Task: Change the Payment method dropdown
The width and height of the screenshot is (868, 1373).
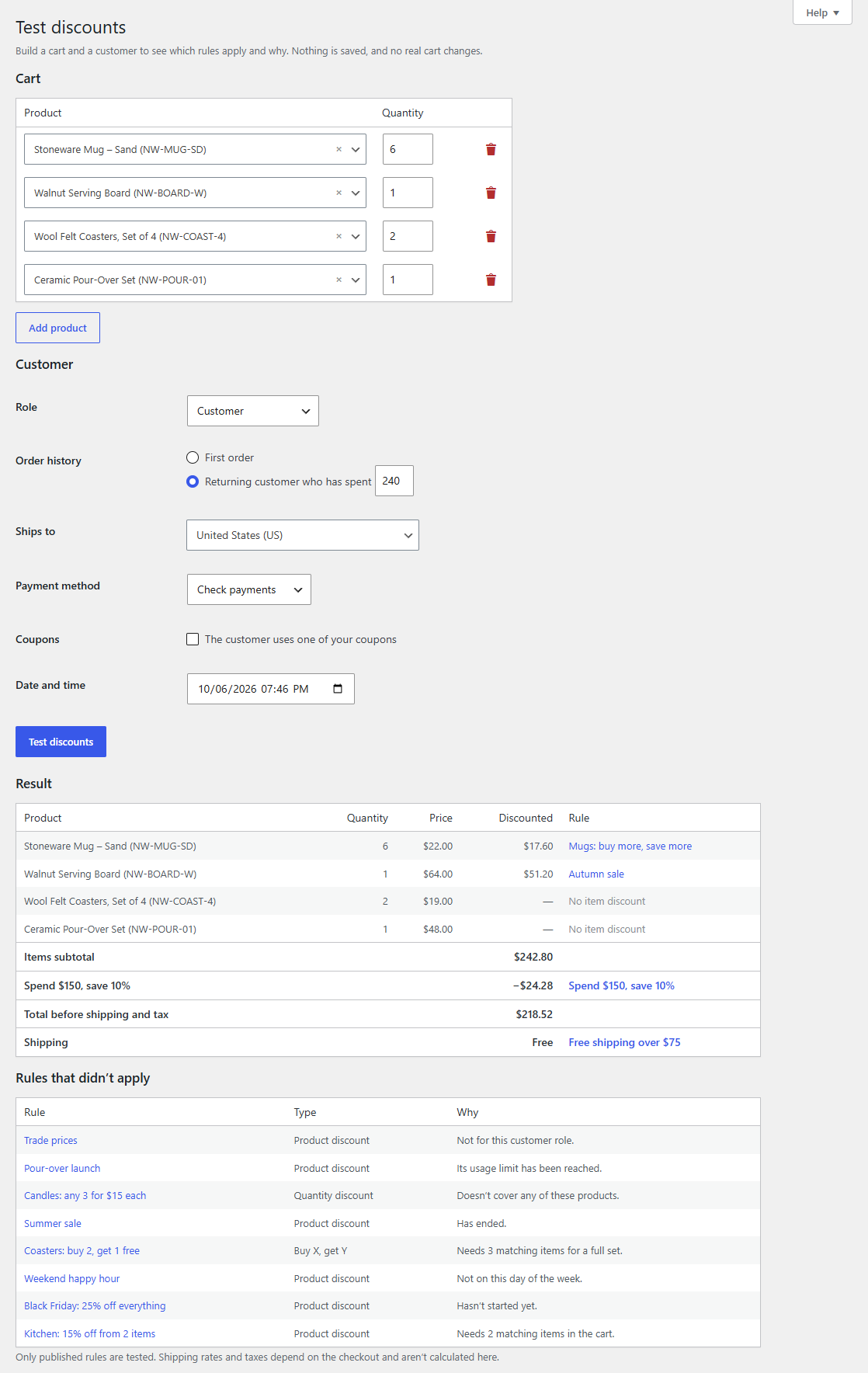Action: (x=249, y=589)
